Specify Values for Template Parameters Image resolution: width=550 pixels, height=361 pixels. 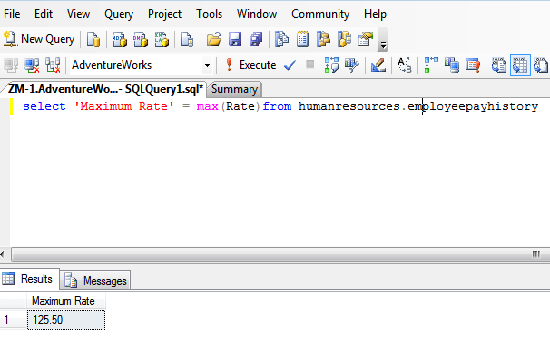click(x=404, y=65)
